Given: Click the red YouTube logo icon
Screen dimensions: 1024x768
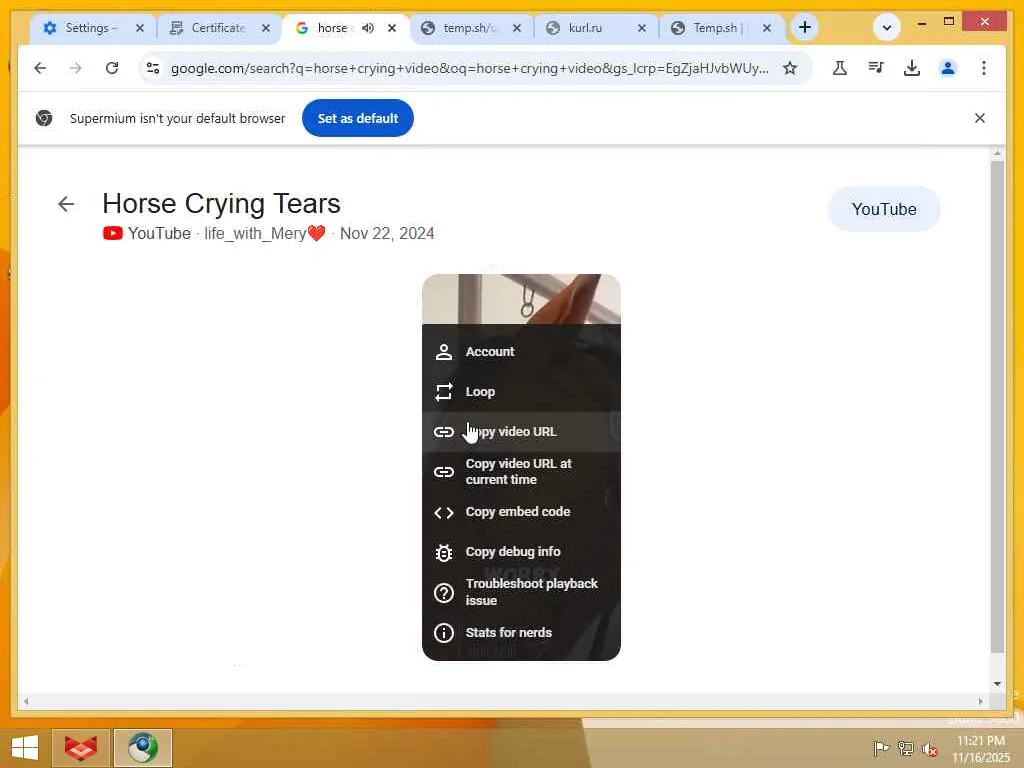Looking at the screenshot, I should pos(112,233).
